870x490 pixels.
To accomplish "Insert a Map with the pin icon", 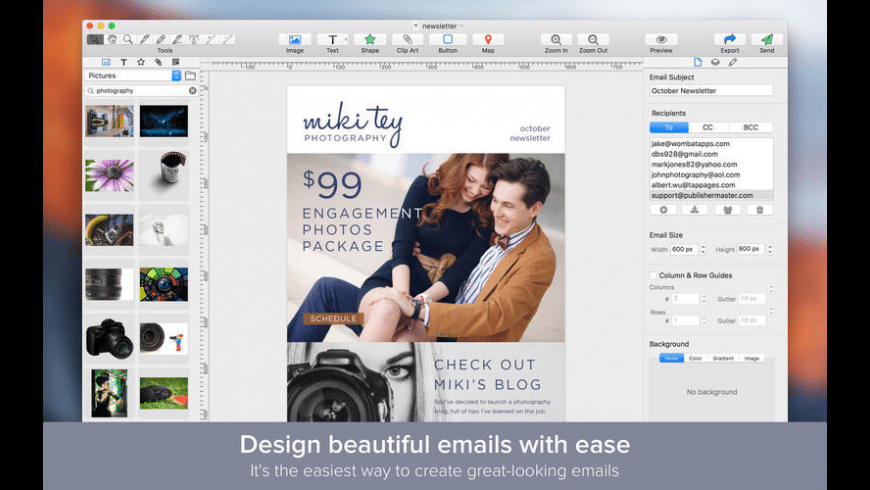I will point(488,39).
